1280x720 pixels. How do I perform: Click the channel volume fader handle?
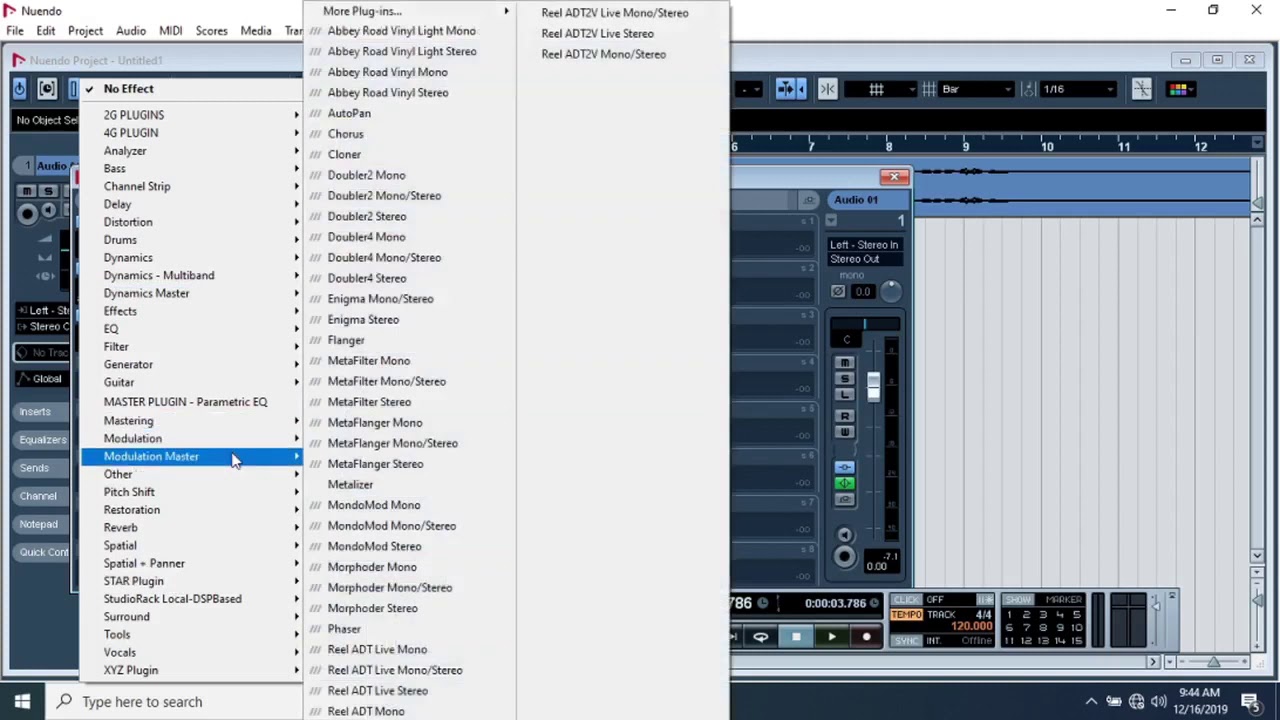pos(873,385)
